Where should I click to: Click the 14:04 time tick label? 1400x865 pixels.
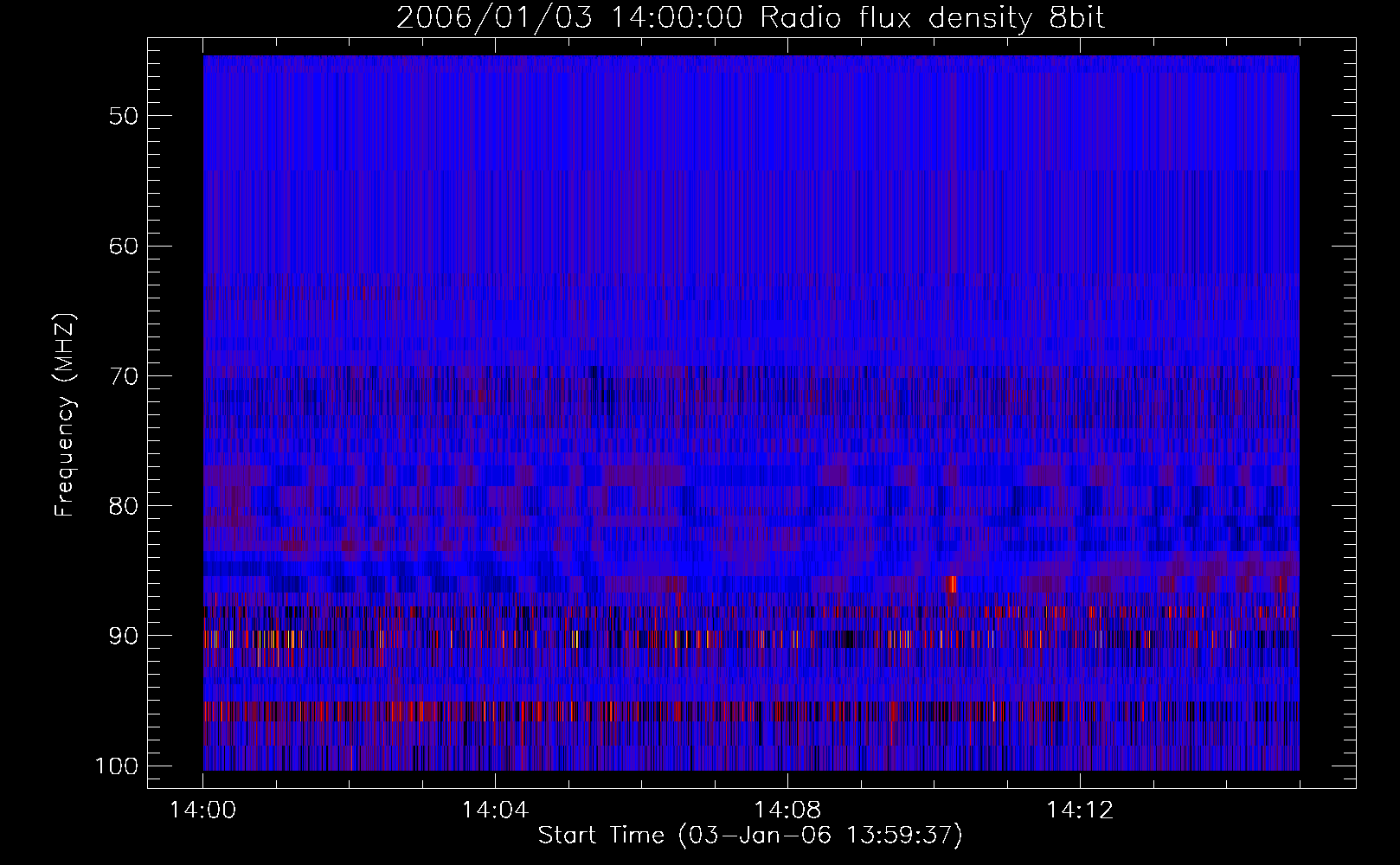pyautogui.click(x=495, y=811)
